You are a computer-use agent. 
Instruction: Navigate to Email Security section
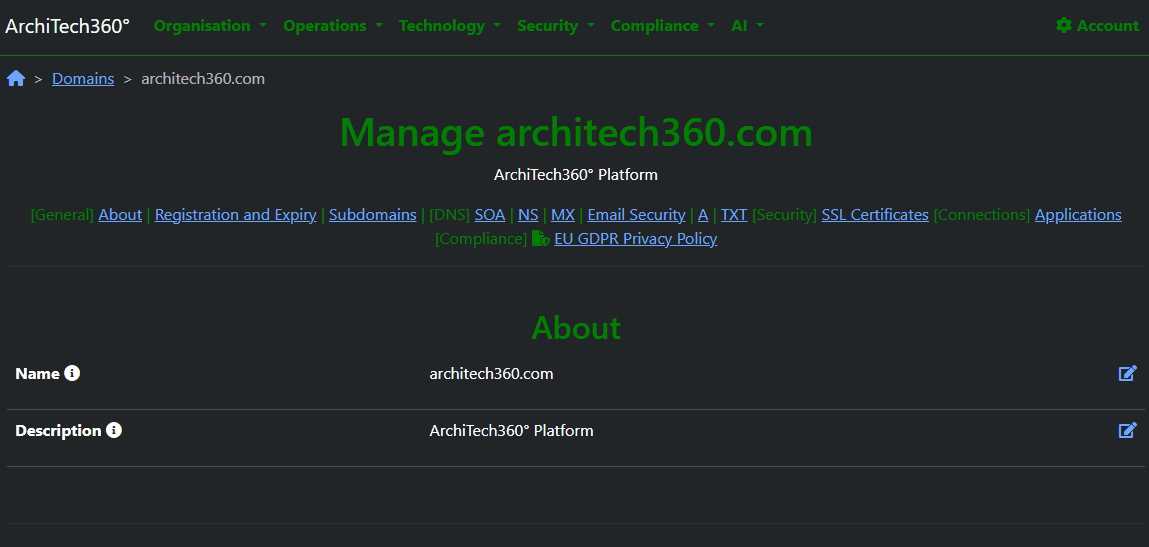[636, 215]
